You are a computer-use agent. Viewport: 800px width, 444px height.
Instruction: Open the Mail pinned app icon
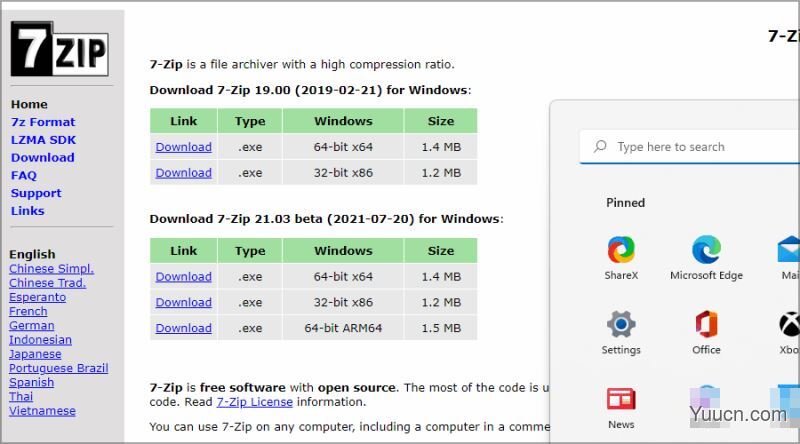pos(789,250)
